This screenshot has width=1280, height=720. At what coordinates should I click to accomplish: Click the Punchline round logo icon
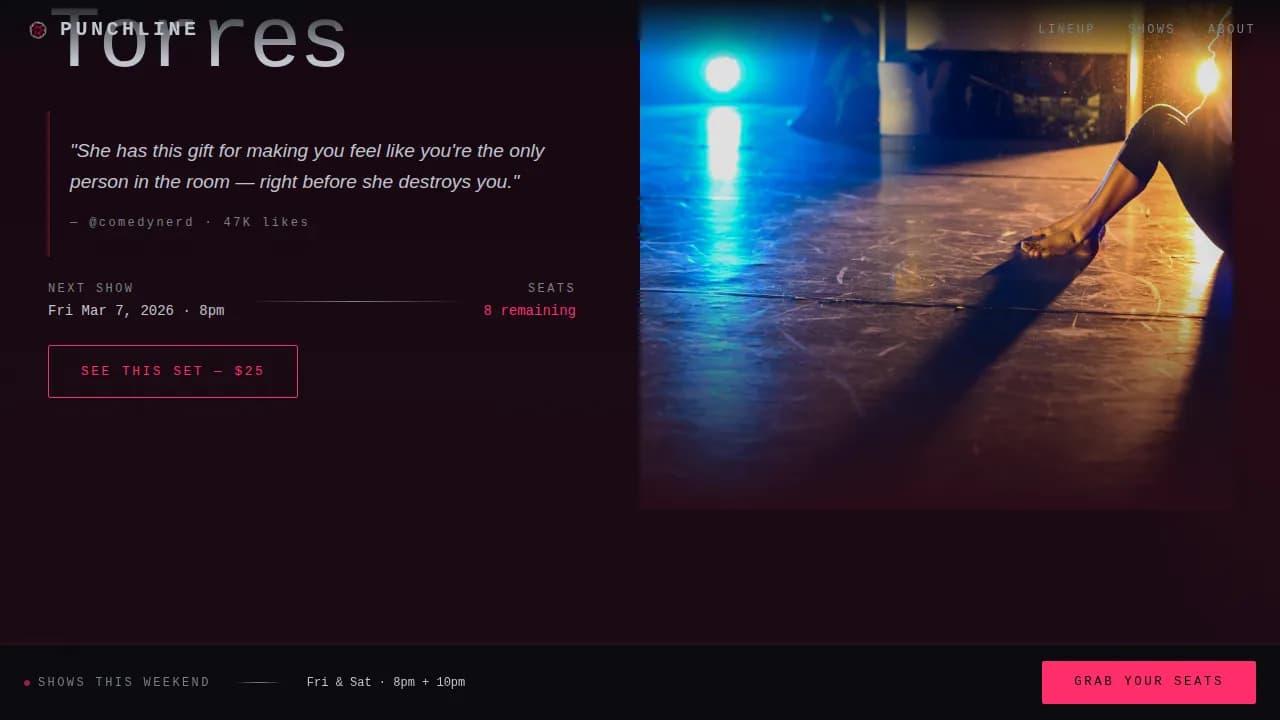point(38,30)
